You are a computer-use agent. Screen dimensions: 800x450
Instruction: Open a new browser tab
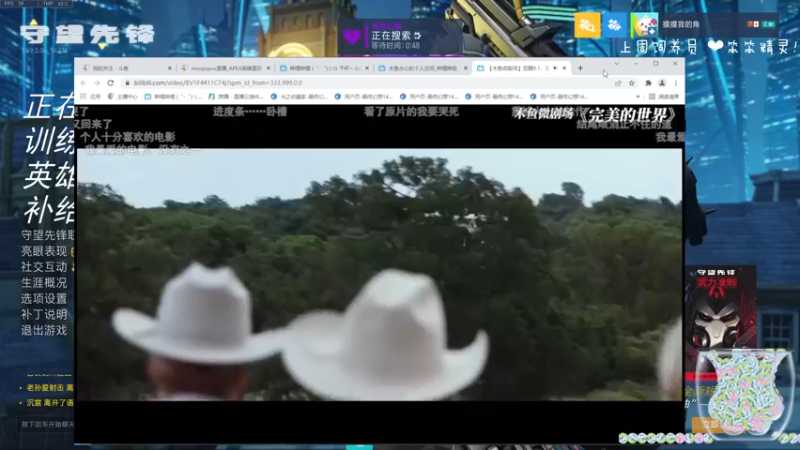coord(580,68)
